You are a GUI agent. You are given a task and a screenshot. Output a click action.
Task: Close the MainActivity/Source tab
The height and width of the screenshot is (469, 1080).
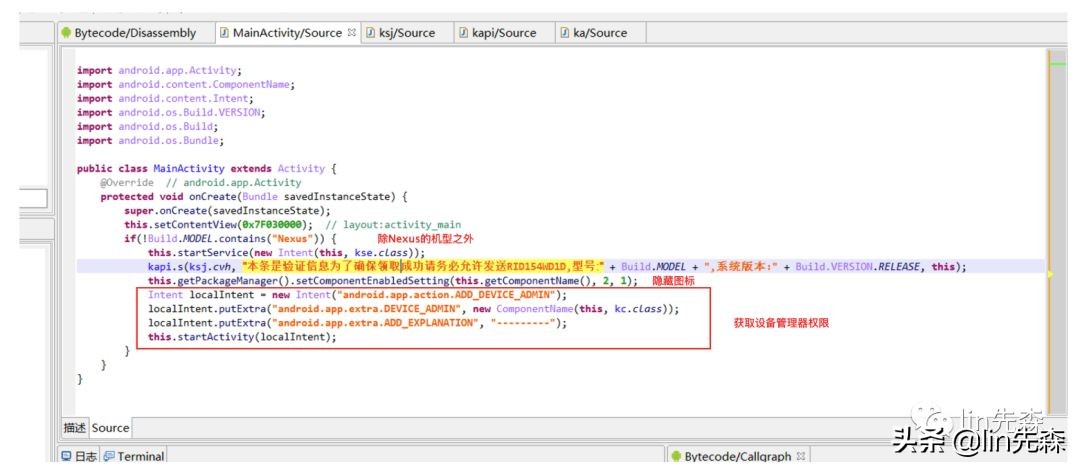[351, 33]
